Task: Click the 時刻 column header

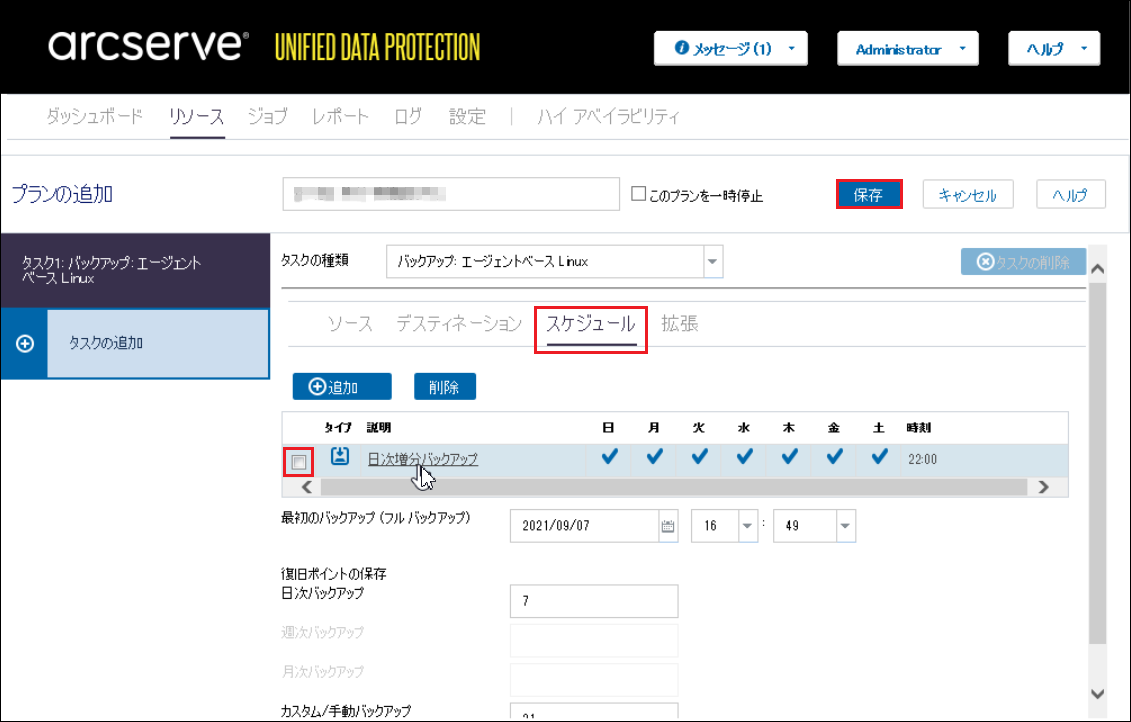Action: (918, 428)
